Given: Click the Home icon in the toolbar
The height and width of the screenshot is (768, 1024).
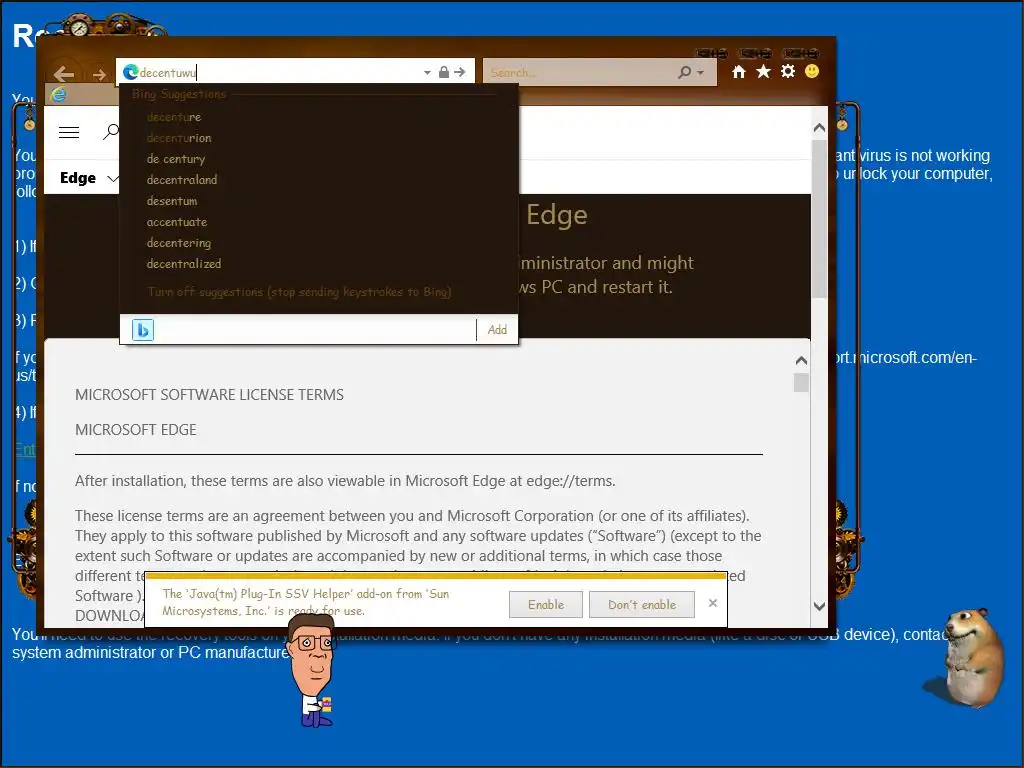Looking at the screenshot, I should [x=739, y=72].
